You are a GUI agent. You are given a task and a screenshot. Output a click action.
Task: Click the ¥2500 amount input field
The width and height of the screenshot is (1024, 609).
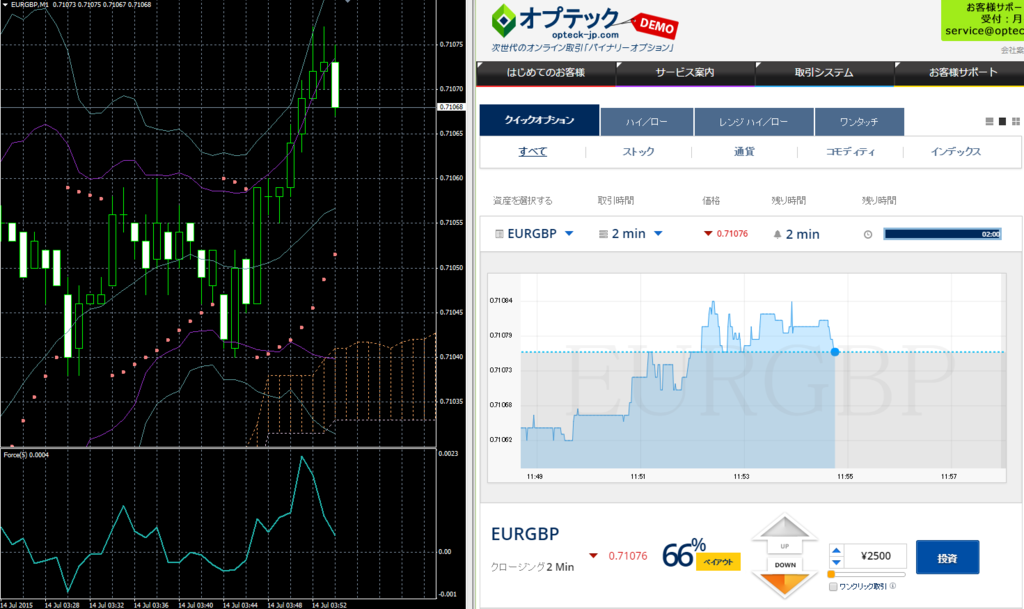pos(875,556)
